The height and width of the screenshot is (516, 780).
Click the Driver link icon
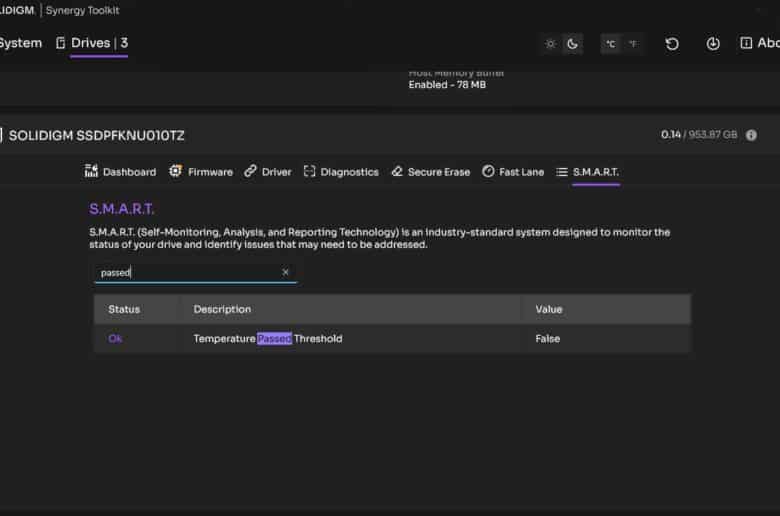(250, 171)
